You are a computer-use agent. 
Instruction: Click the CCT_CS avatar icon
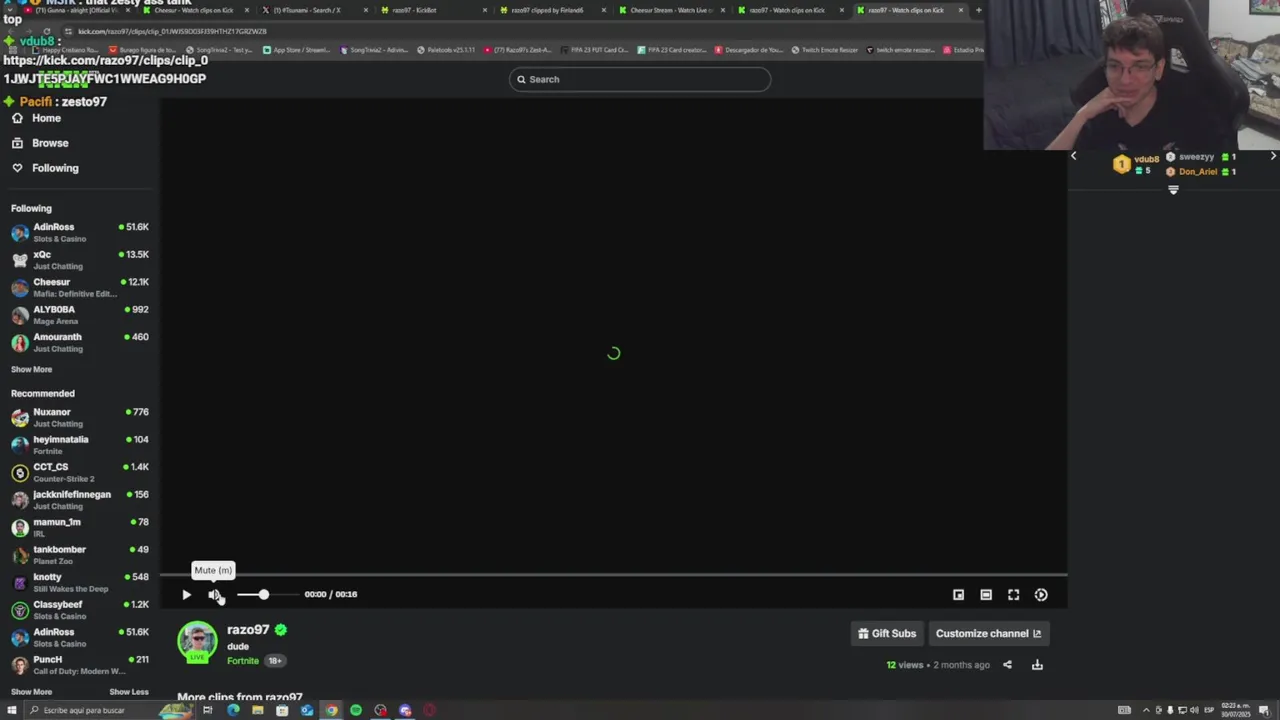pos(20,473)
